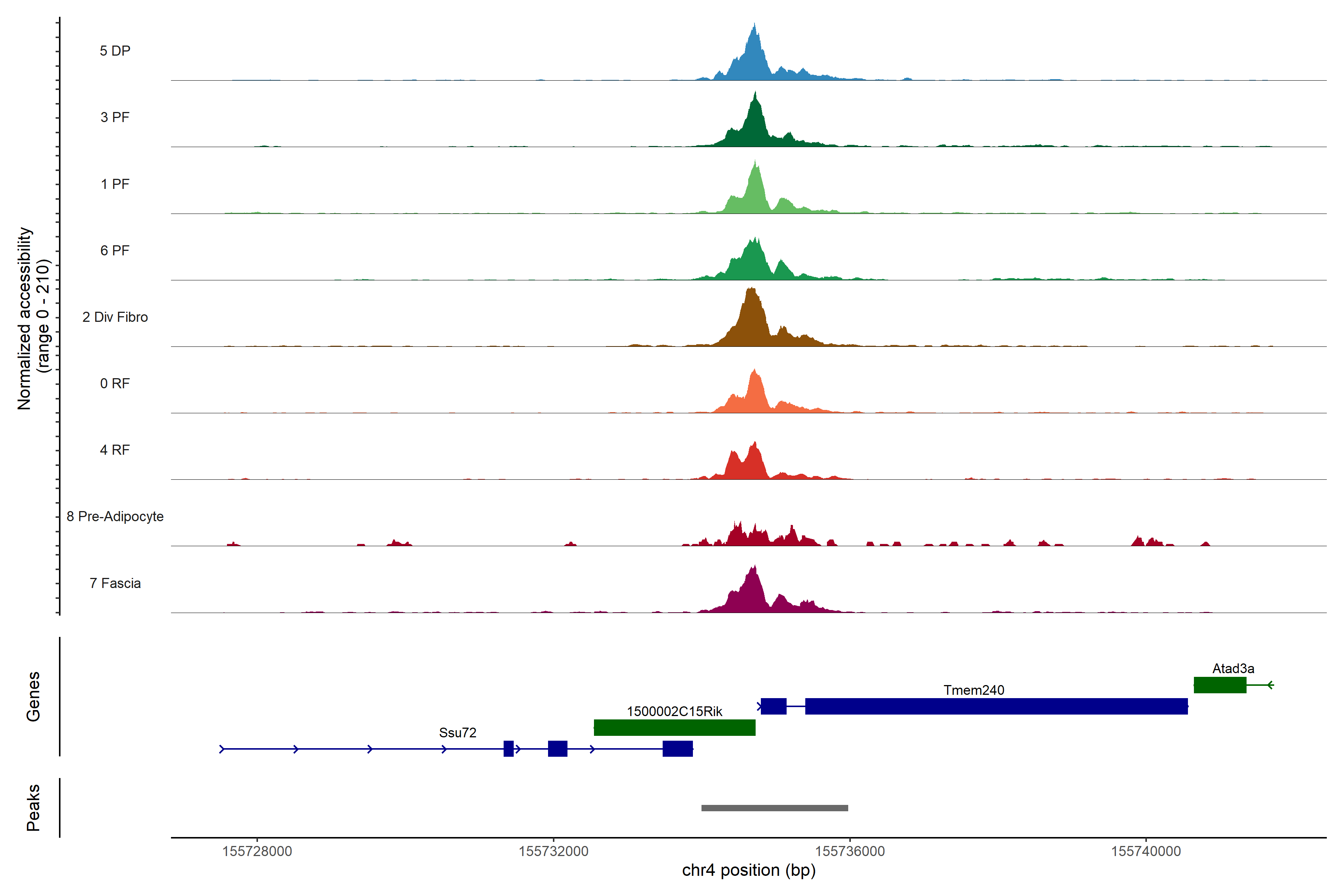Click the 5 DP track label
1344x896 pixels.
click(115, 51)
